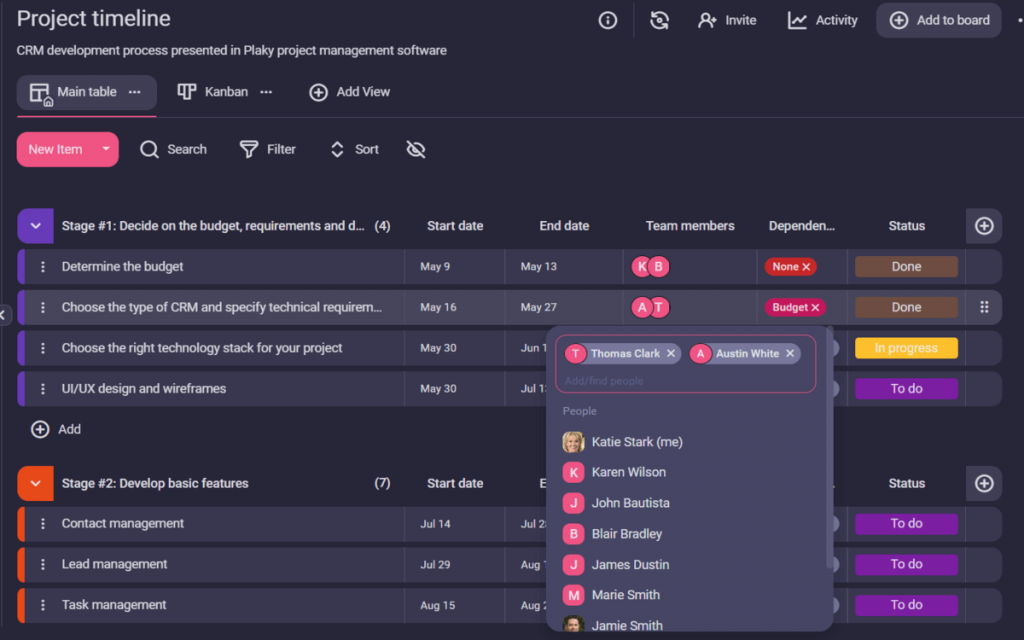Click the board info icon
This screenshot has width=1024, height=640.
pyautogui.click(x=608, y=20)
